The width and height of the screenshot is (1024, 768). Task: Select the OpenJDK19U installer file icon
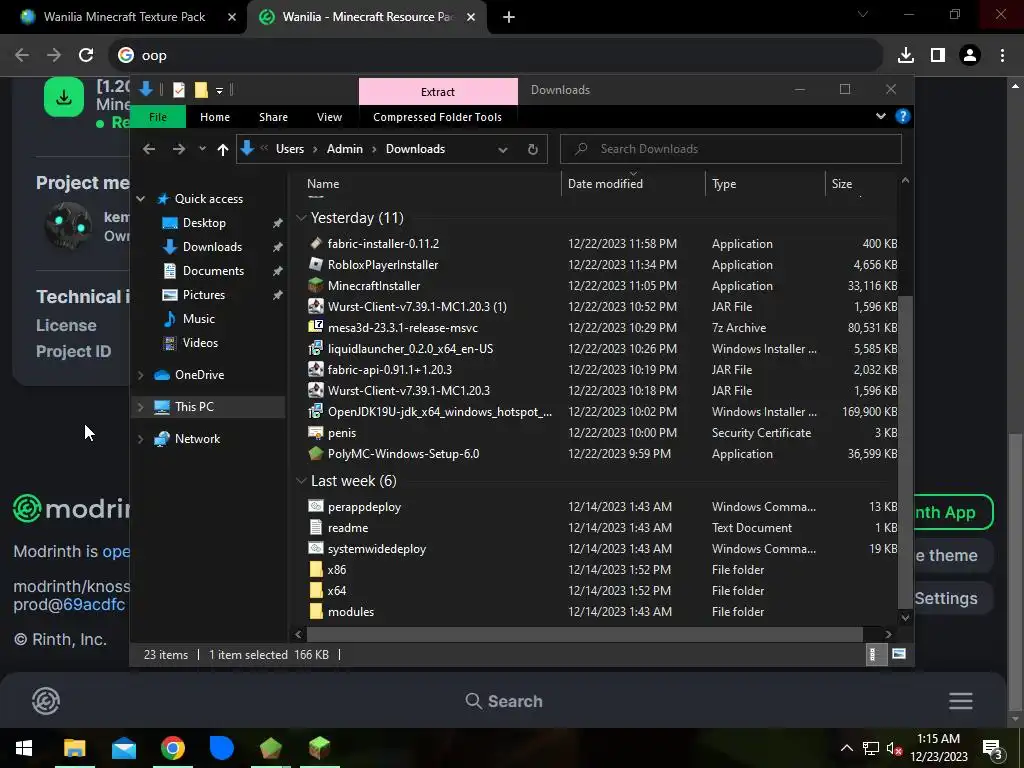(316, 411)
